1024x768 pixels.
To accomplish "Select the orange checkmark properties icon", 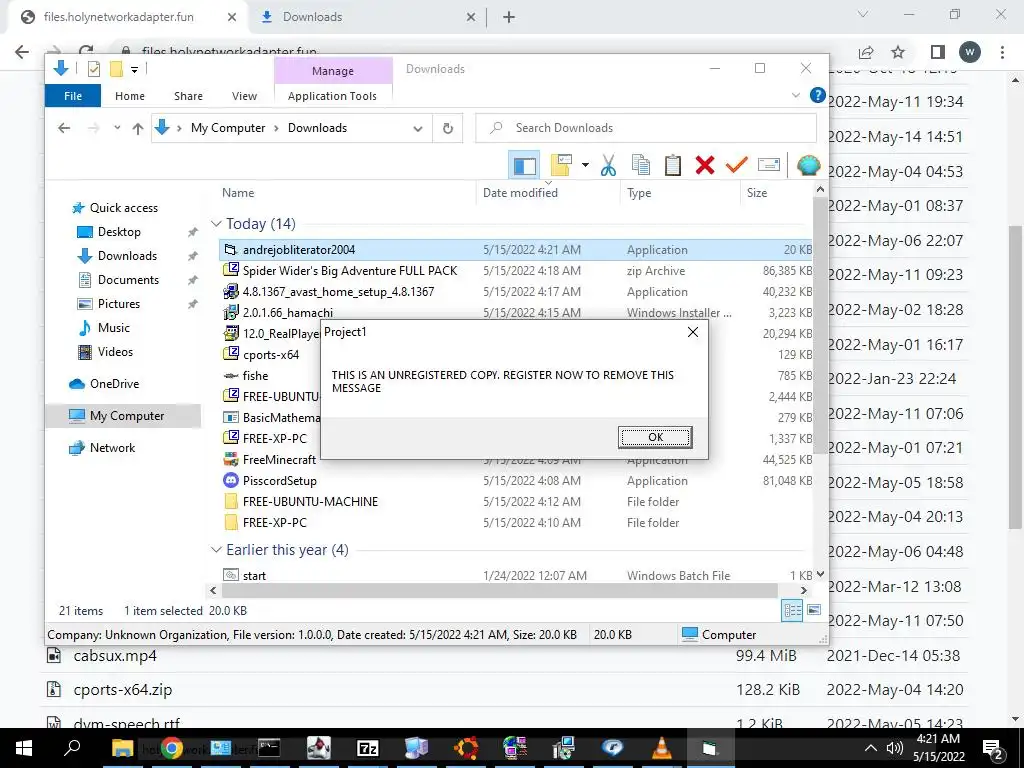I will [x=736, y=165].
